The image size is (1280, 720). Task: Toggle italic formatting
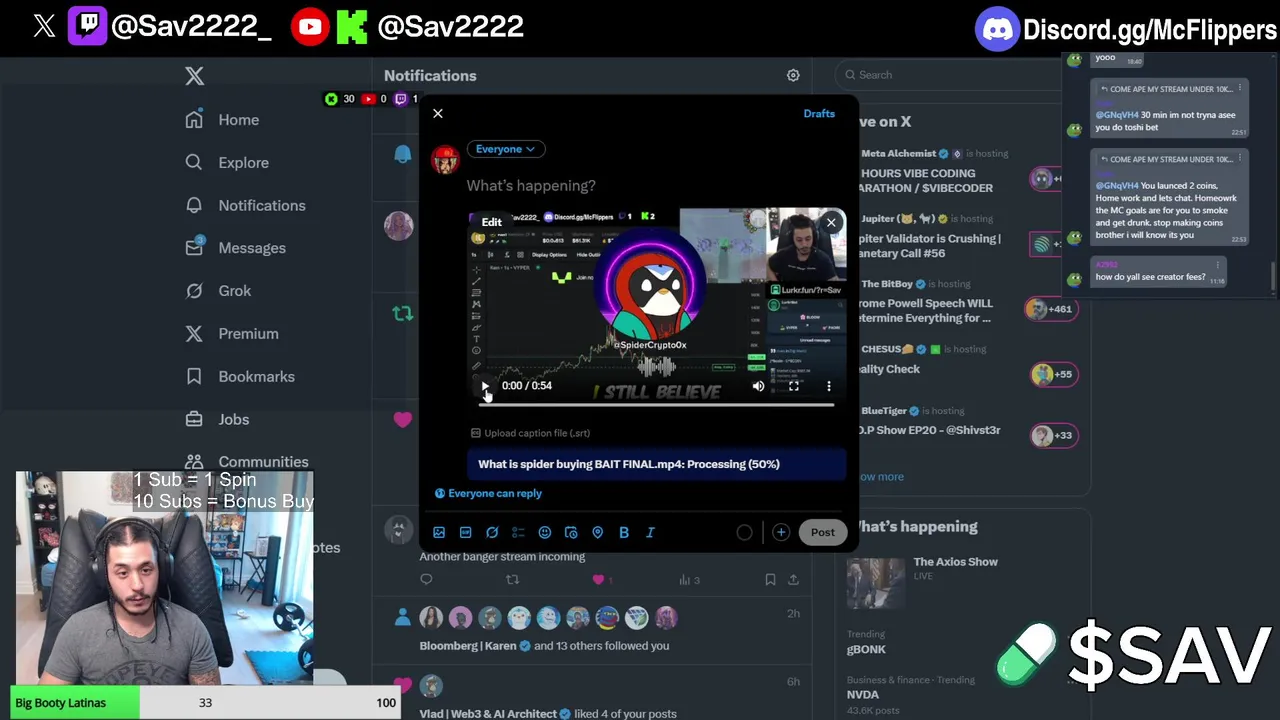[x=650, y=533]
